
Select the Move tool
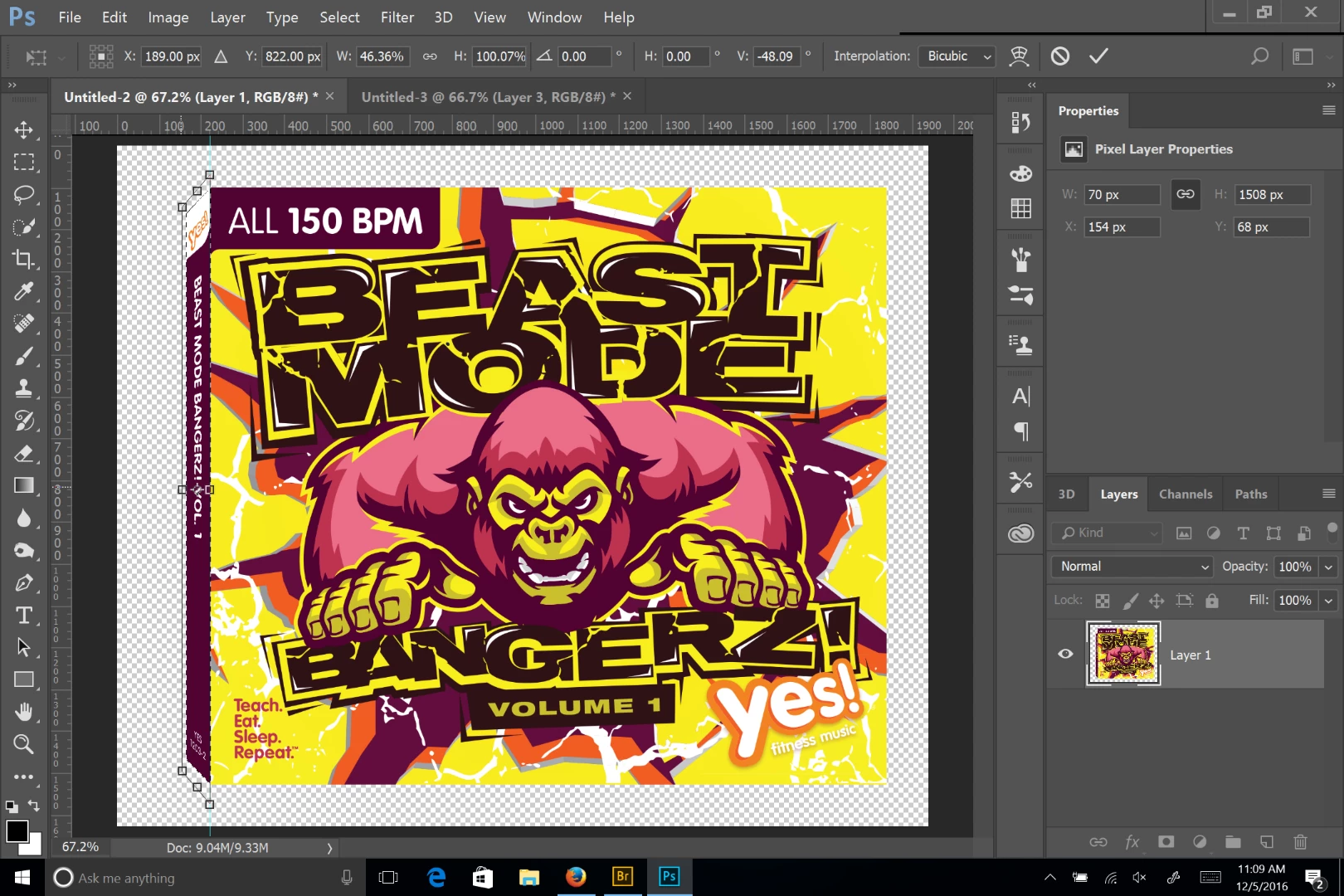[x=23, y=130]
